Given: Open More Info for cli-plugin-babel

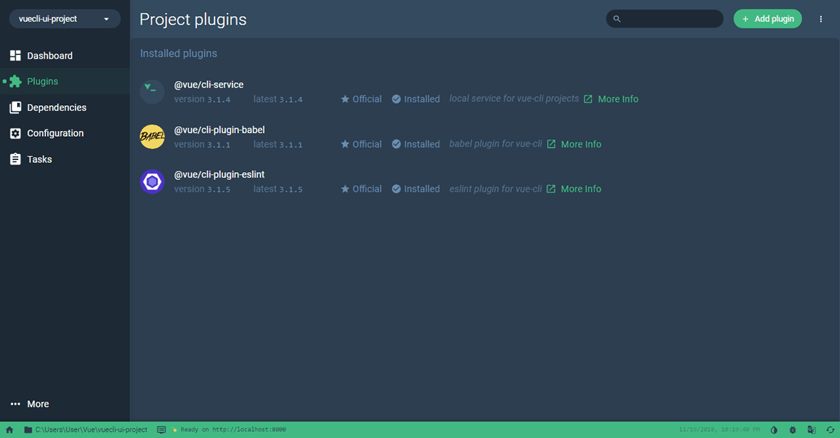Looking at the screenshot, I should (x=581, y=144).
